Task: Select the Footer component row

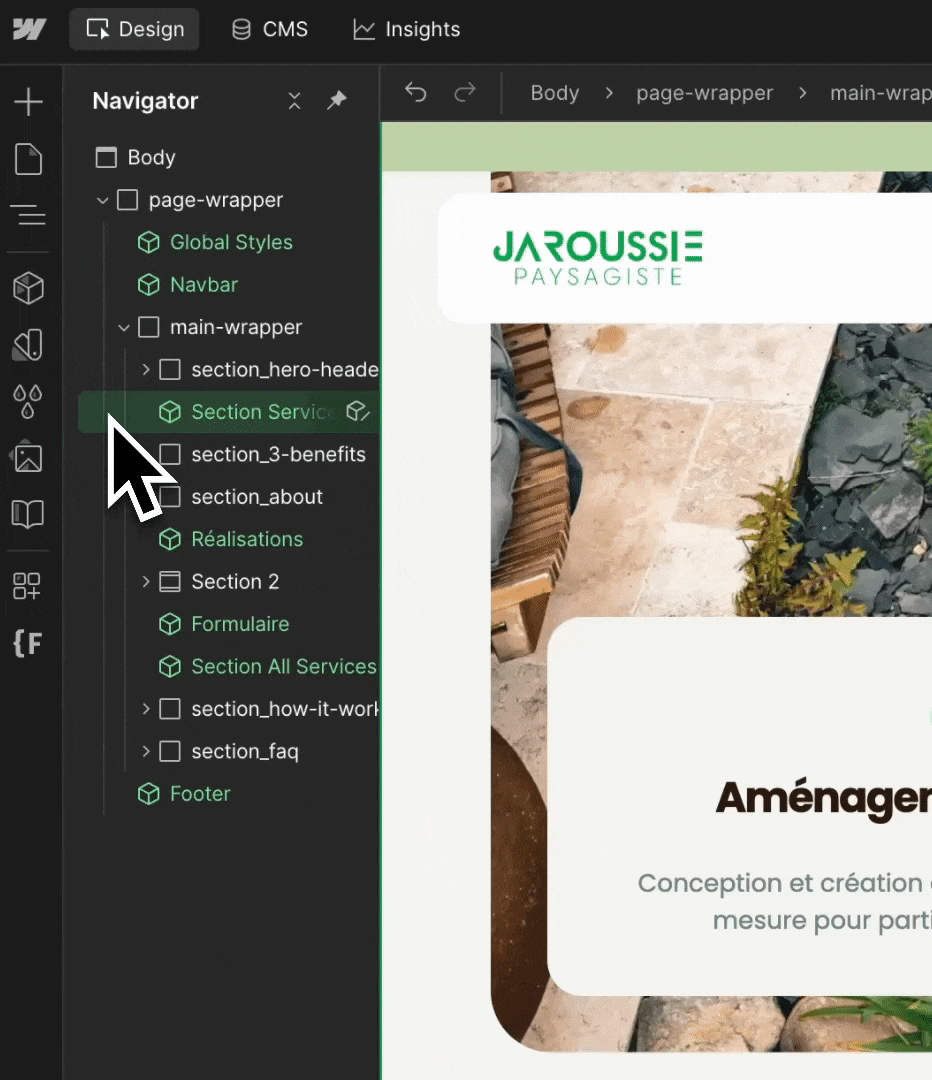Action: tap(229, 794)
